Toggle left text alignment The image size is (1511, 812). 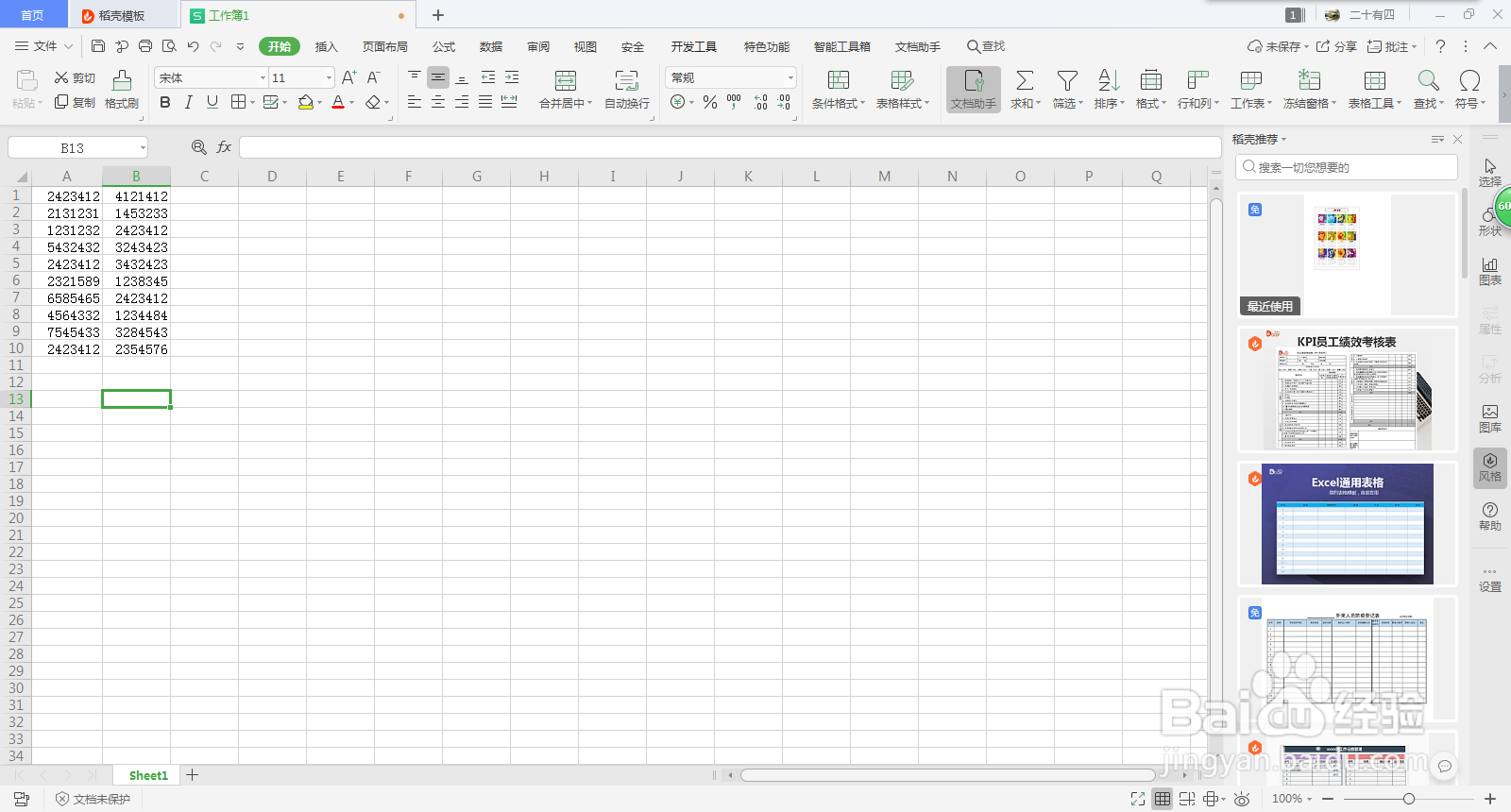click(x=415, y=102)
